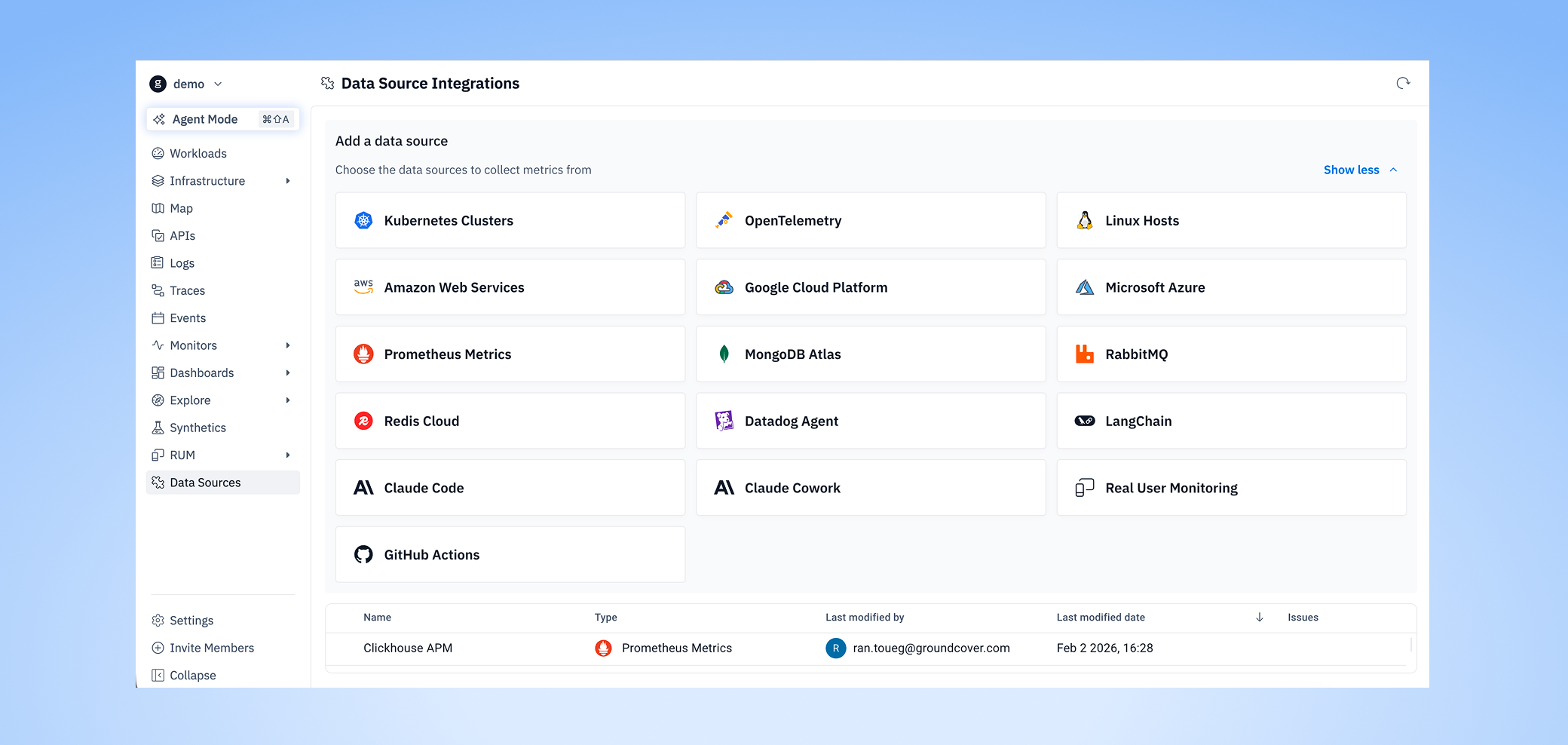The width and height of the screenshot is (1568, 745).
Task: Click the Name column header
Action: tap(377, 617)
